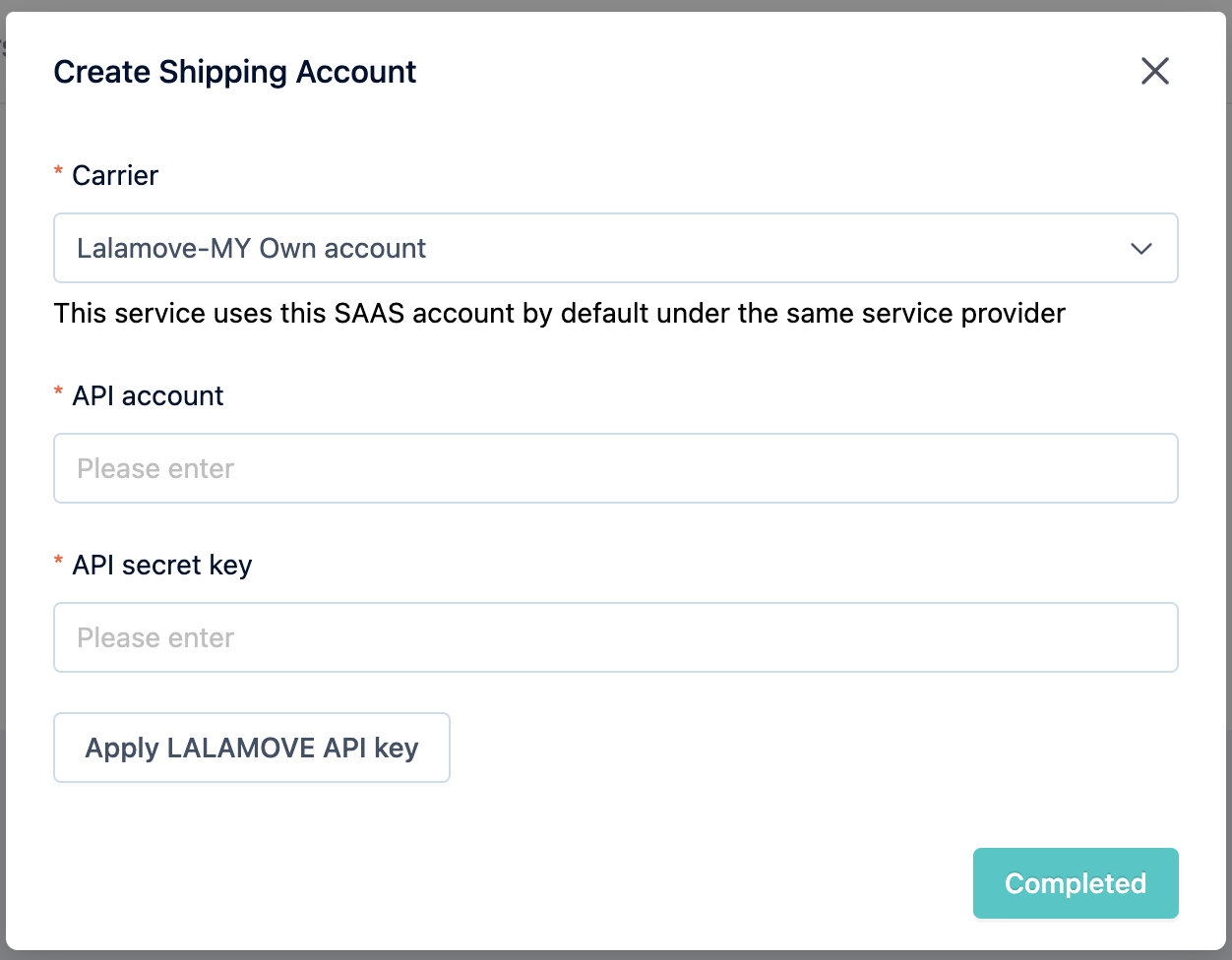Dismiss the dialog with the X icon

(1155, 71)
